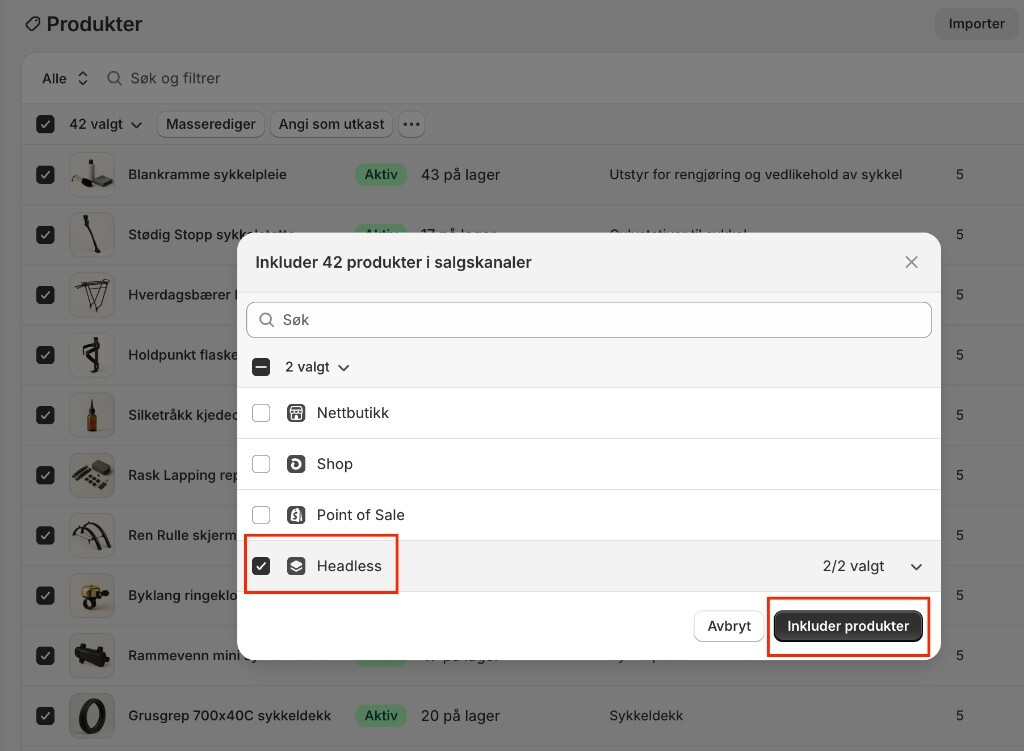1024x751 pixels.
Task: Uncheck Blankramme sykkelpleie row checkbox
Action: click(45, 174)
